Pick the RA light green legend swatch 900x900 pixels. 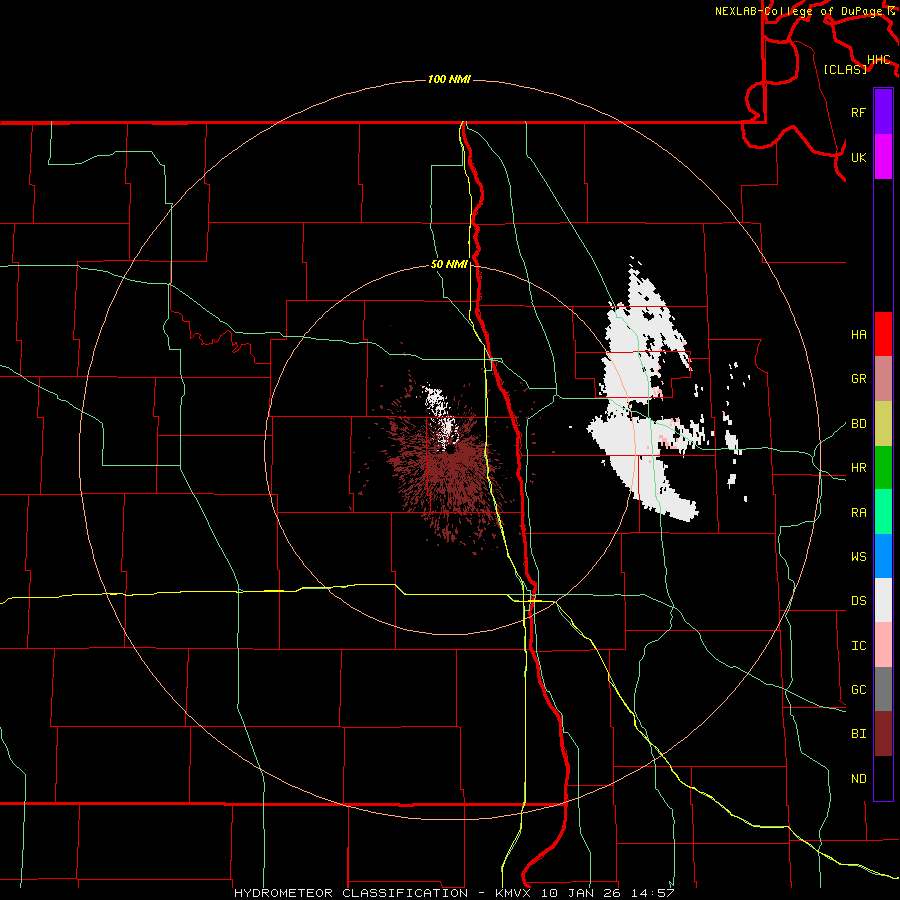tap(883, 512)
